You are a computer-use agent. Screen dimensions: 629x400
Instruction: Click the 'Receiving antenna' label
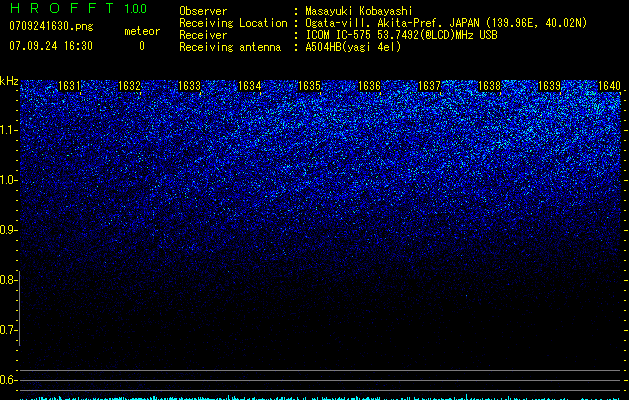(230, 47)
